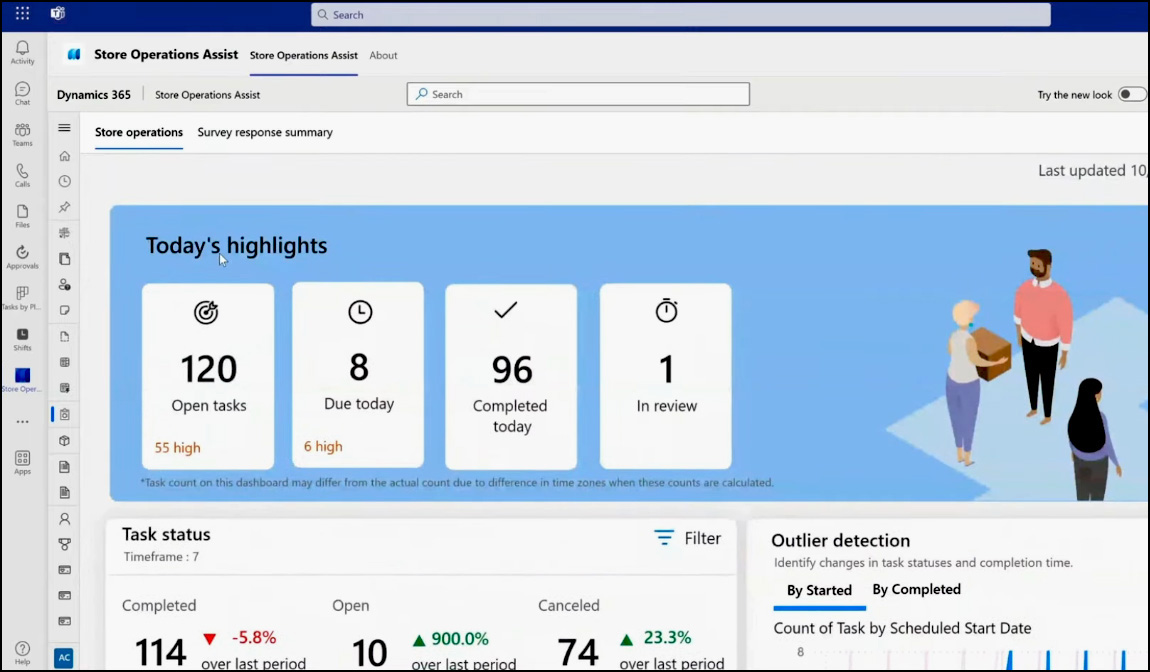Viewport: 1150px width, 672px height.
Task: Open Shifts app
Action: tap(22, 340)
